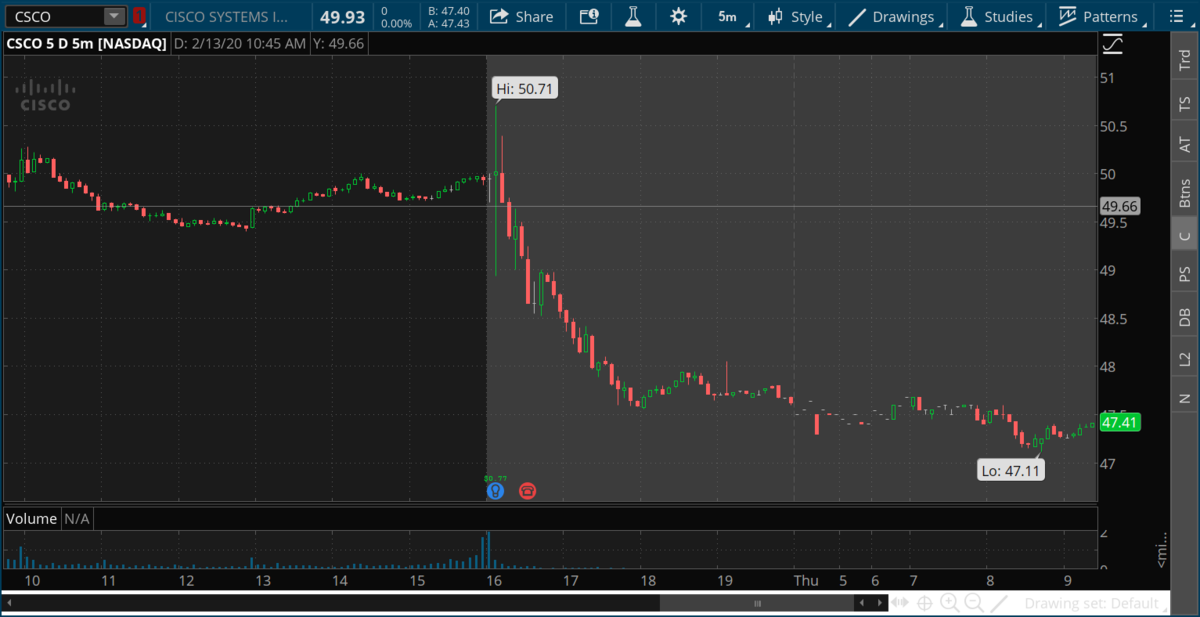Screen dimensions: 1200x617
Task: Click the line drawing tool icon at bottom
Action: coord(999,603)
